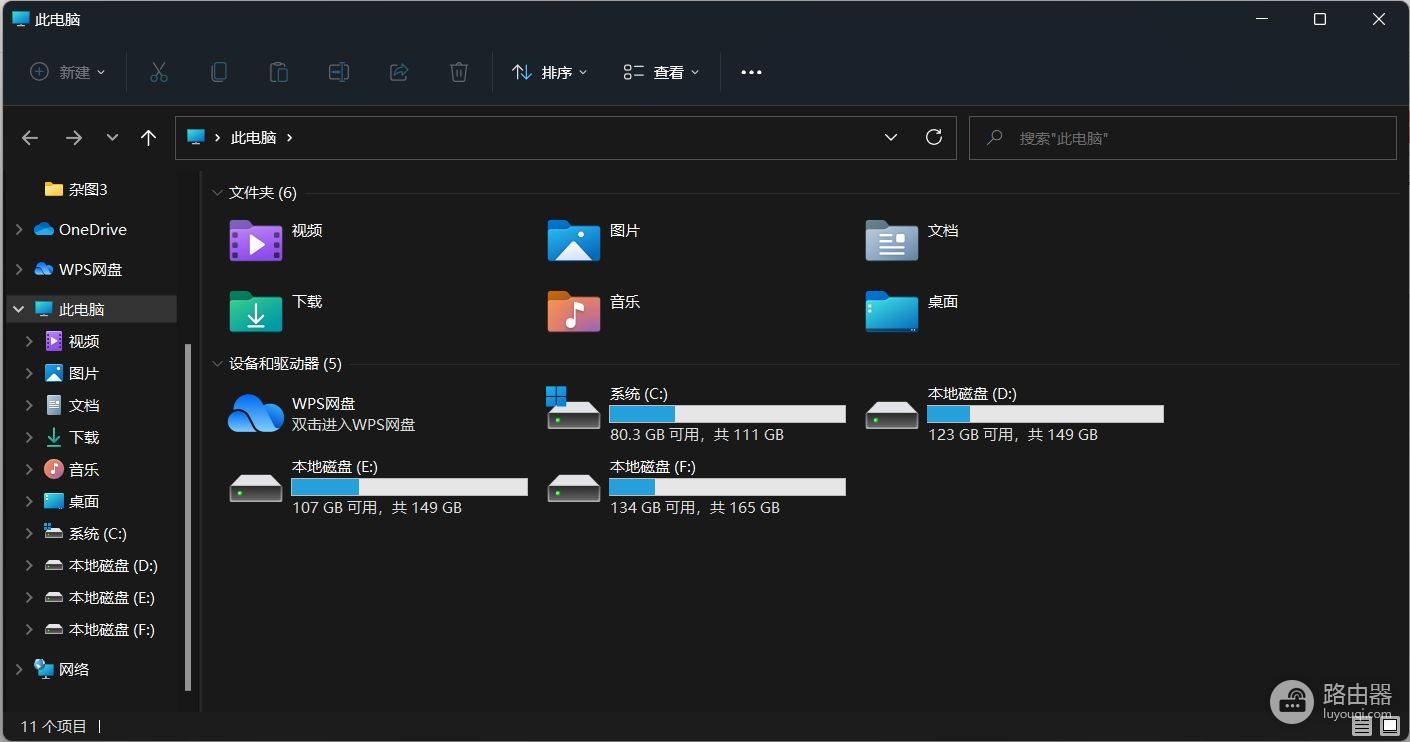Select the WPS网盘 cloud drive item
Image resolution: width=1410 pixels, height=742 pixels.
tap(322, 413)
